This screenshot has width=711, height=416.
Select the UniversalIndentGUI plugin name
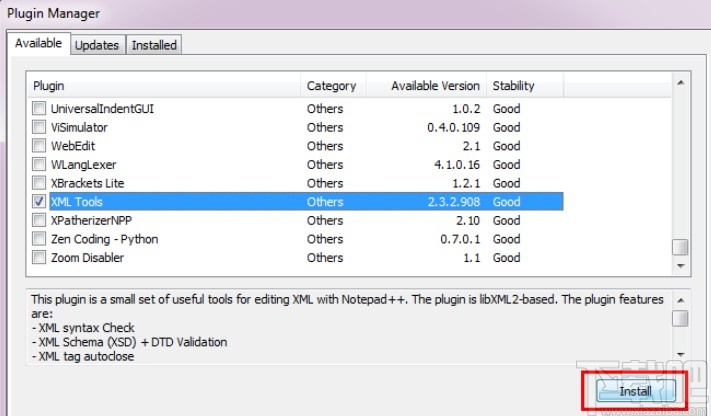[x=102, y=109]
